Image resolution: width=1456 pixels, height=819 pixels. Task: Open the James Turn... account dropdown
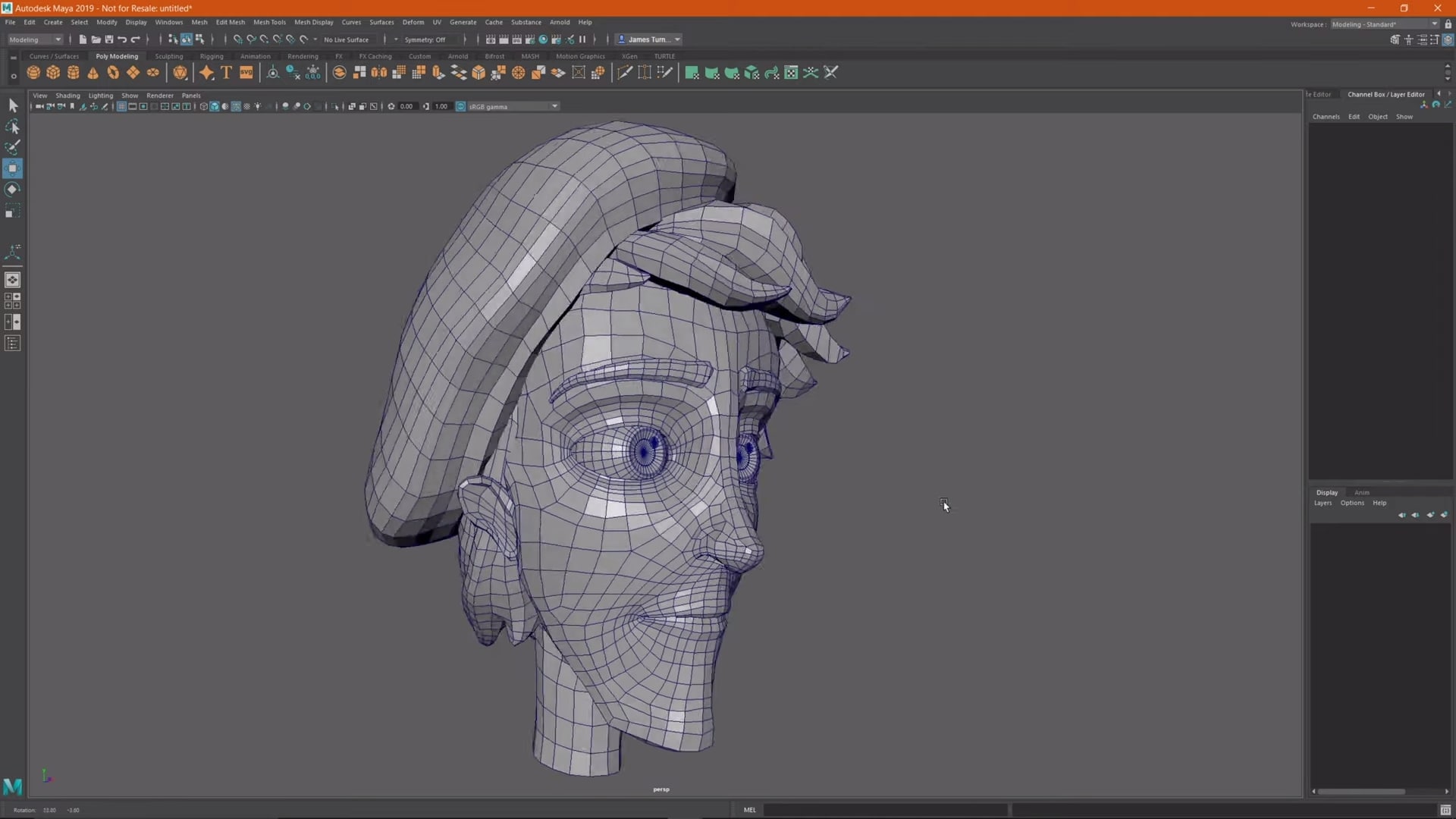tap(649, 39)
